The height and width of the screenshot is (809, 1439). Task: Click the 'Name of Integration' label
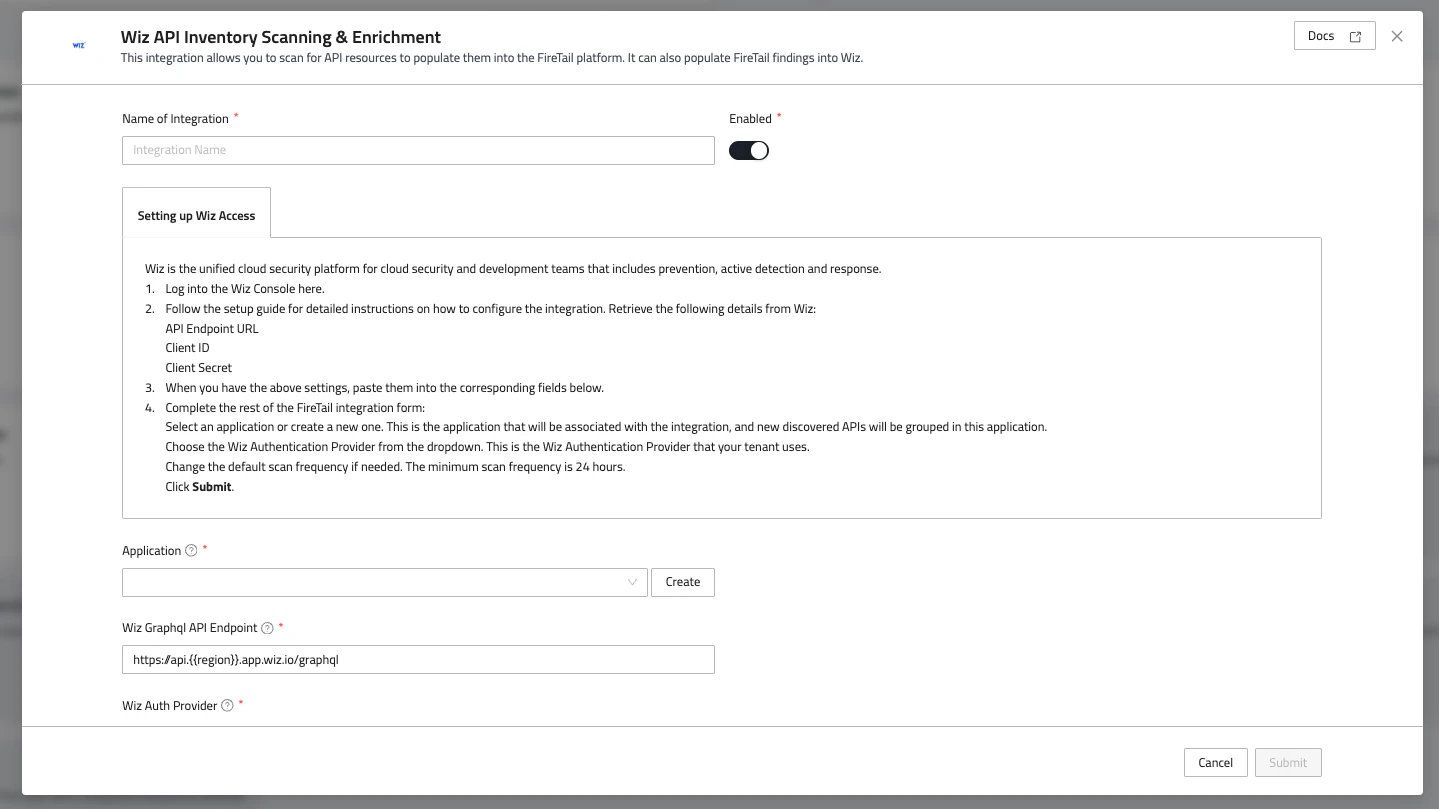point(176,119)
